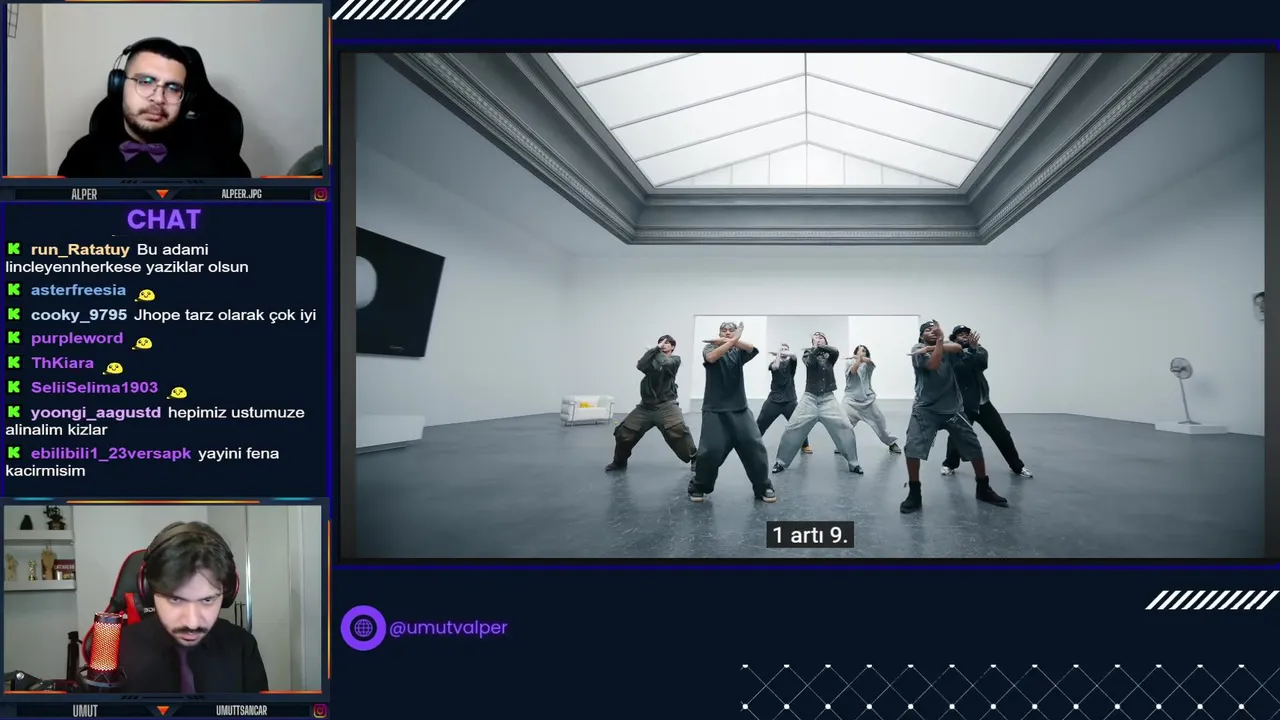Click the message 'Bu adami lincleyennherkese yaziklar olsun'
Image resolution: width=1280 pixels, height=720 pixels.
tap(127, 258)
